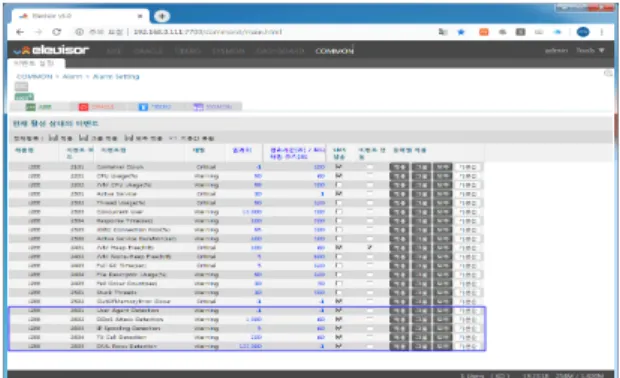Click third dark button in Stuck Threads row
The height and width of the screenshot is (378, 620).
pos(442,293)
